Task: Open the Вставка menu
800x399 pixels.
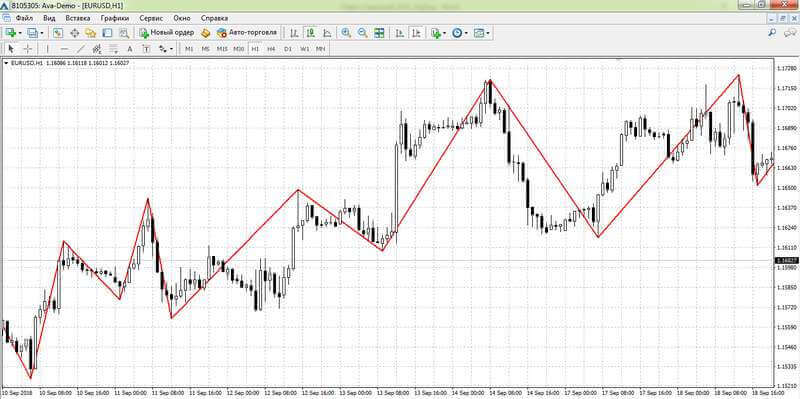Action: pyautogui.click(x=78, y=18)
